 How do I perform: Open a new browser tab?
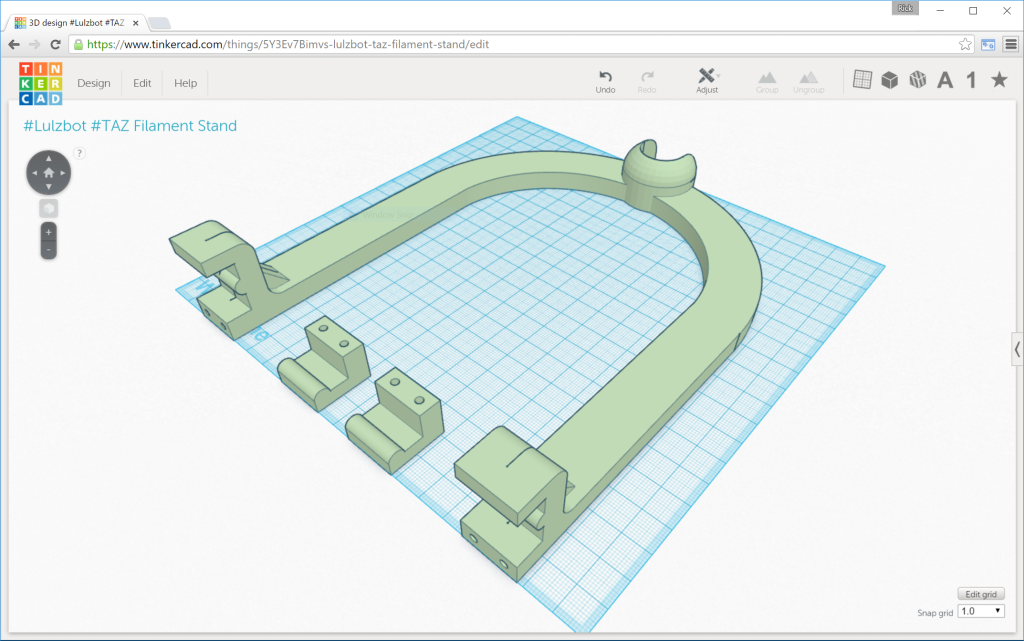pos(160,23)
